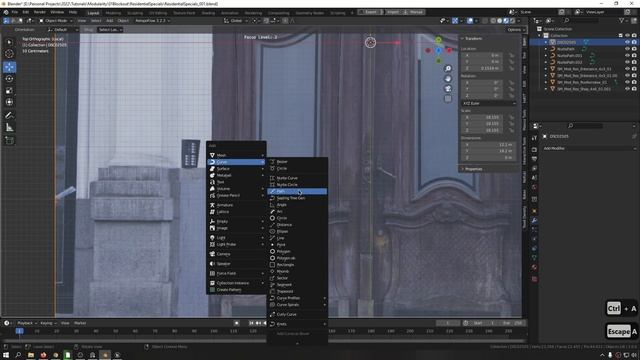
Task: Click the viewport zoom magnifier icon
Action: coord(448,68)
